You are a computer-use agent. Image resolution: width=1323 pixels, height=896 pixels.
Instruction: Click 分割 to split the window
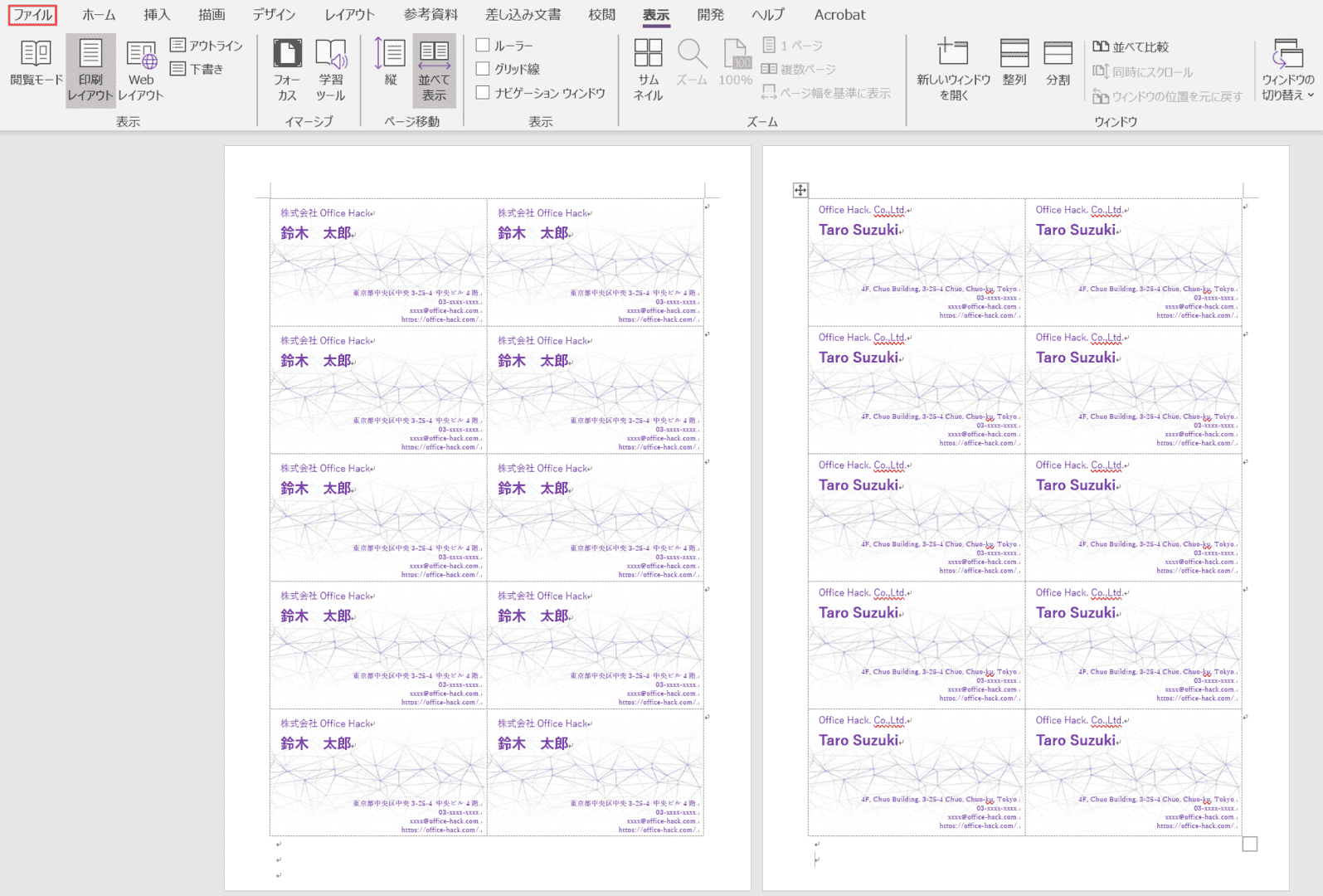(1058, 62)
